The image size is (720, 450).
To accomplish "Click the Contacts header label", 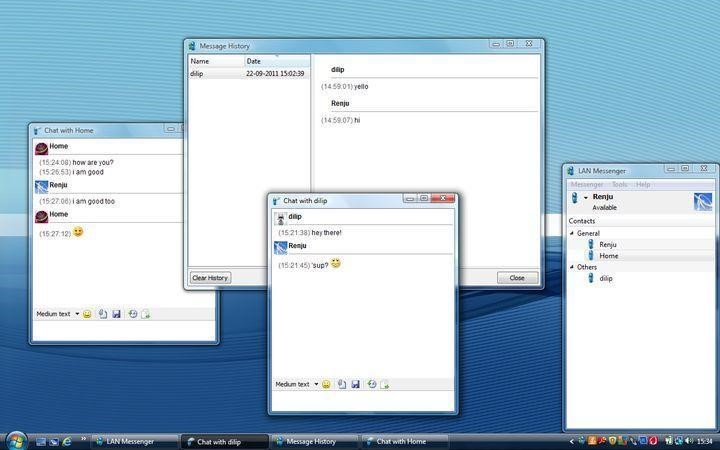I will [x=582, y=221].
